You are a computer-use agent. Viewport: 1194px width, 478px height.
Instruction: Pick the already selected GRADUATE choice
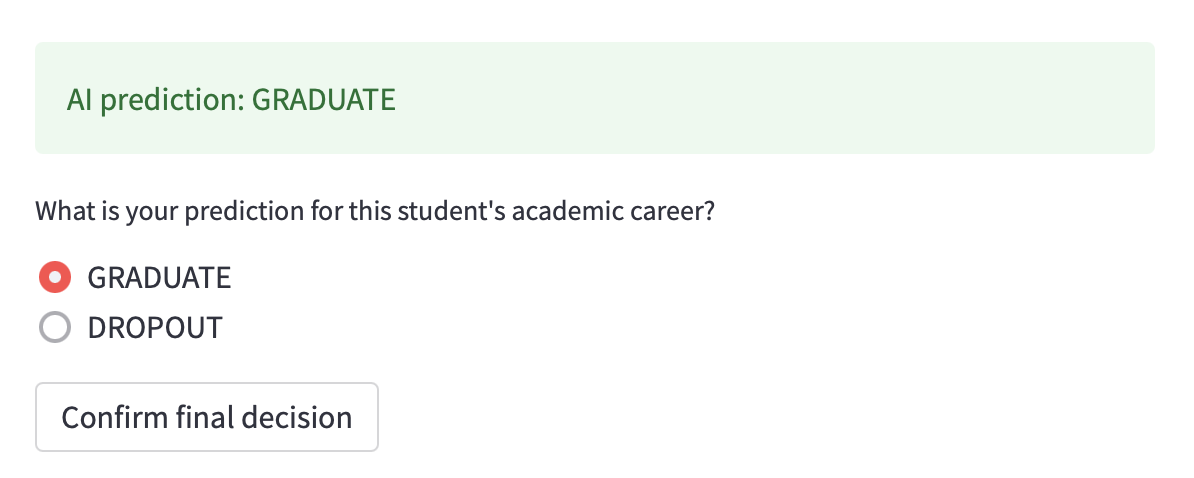(54, 277)
